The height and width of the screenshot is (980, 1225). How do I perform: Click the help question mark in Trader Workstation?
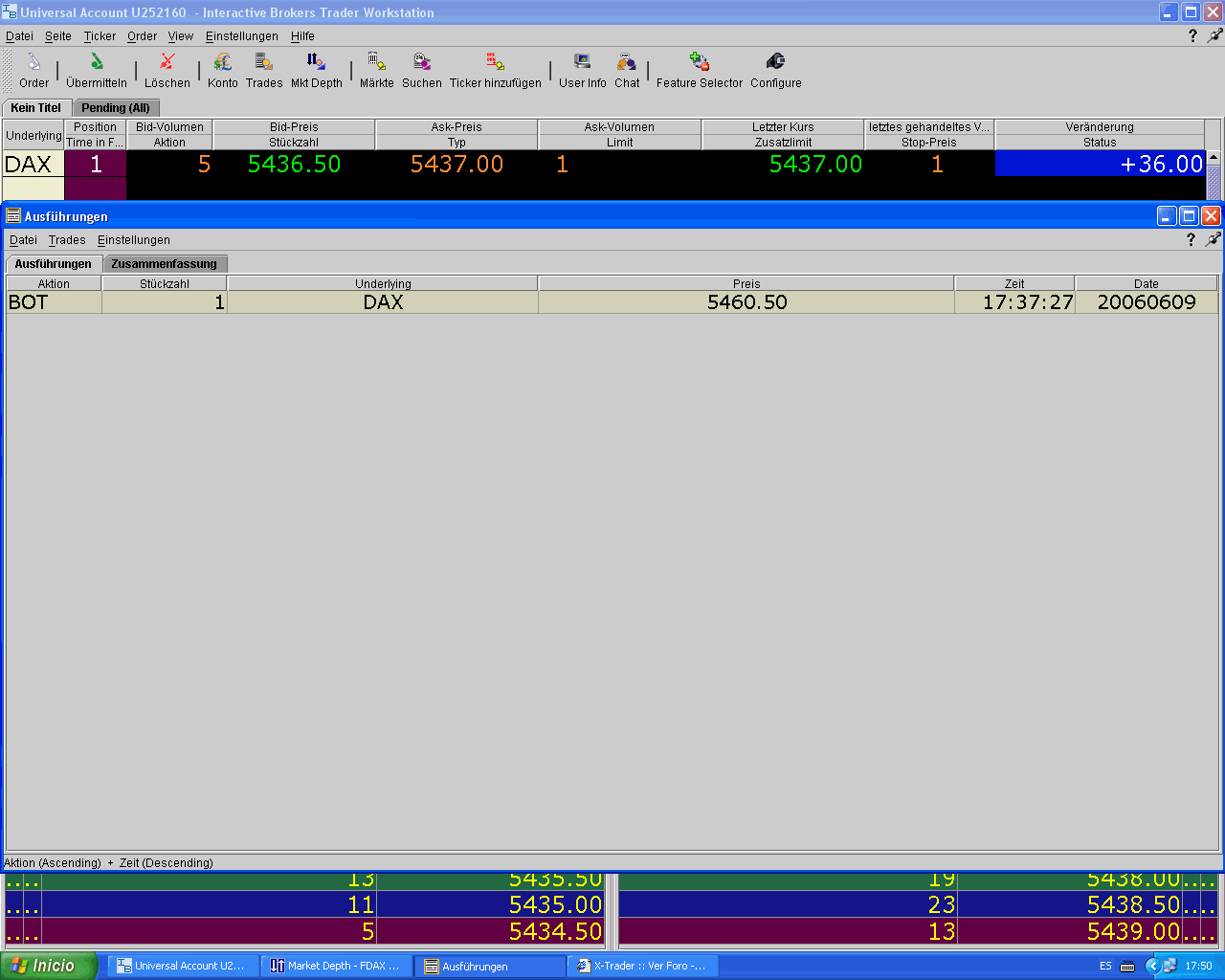tap(1192, 35)
